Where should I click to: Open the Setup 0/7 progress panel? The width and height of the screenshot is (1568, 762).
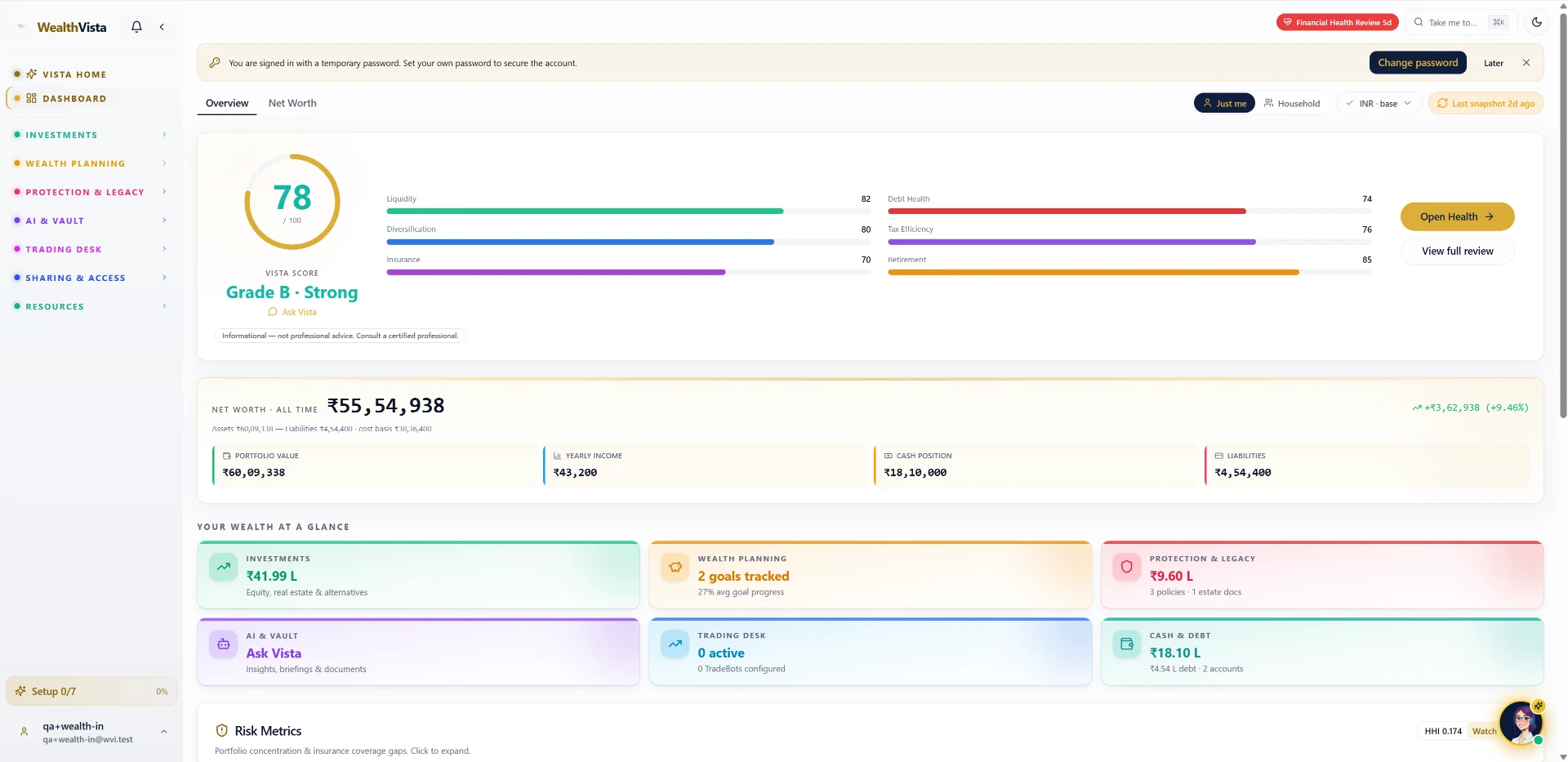[91, 691]
